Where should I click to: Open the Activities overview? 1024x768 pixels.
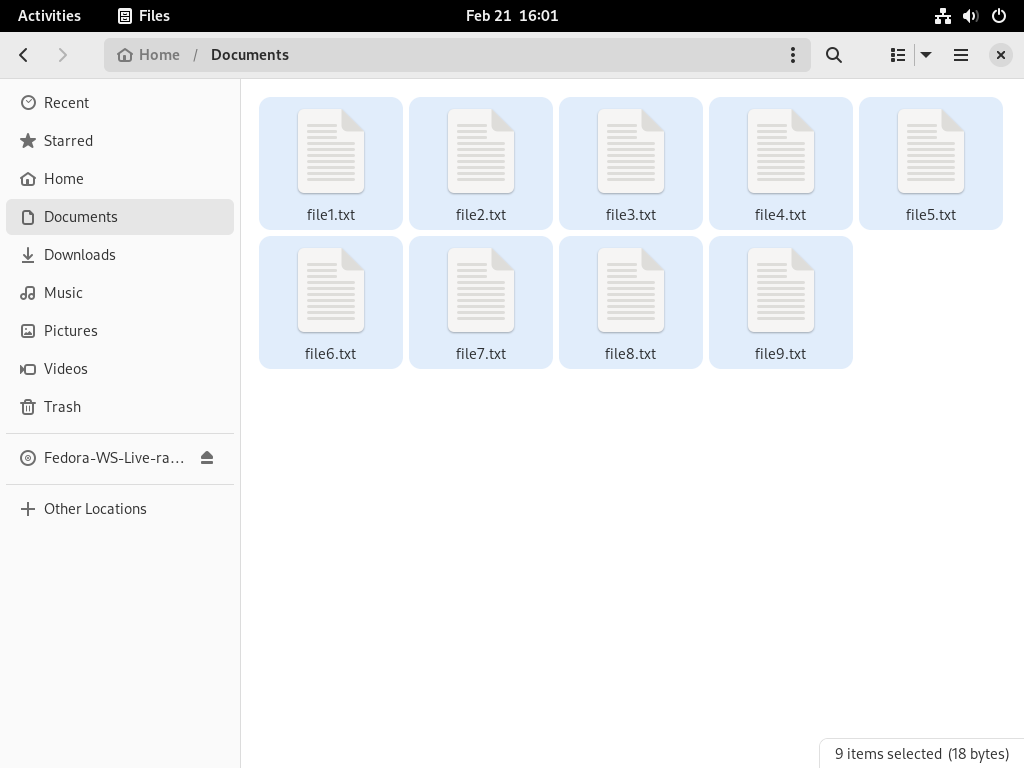coord(50,16)
